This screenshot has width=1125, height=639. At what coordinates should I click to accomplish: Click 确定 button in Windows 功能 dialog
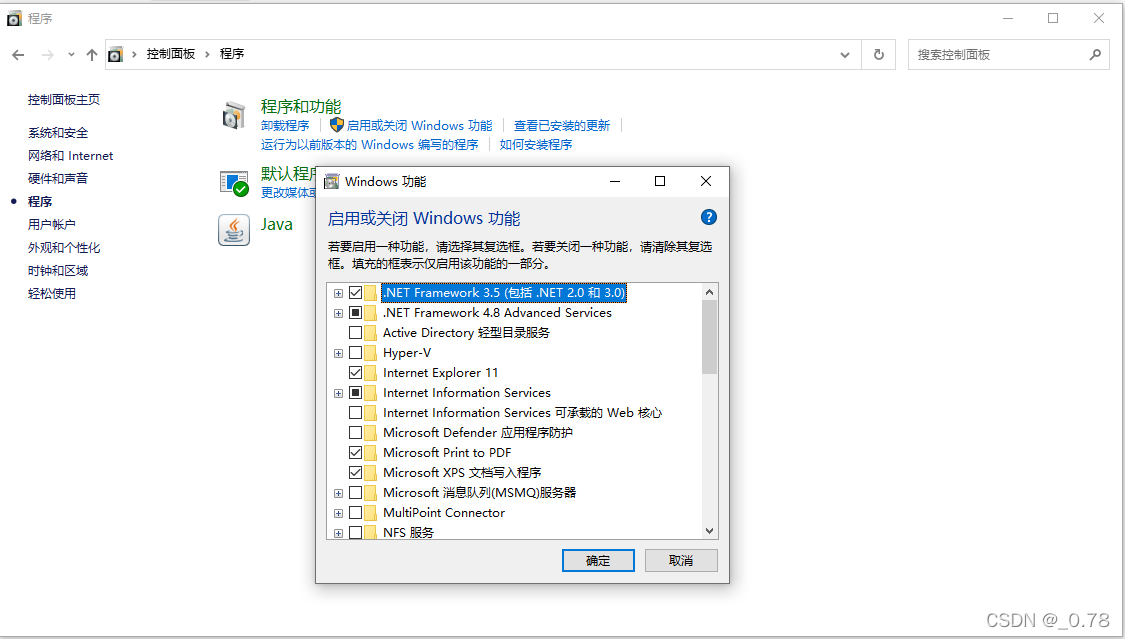click(x=598, y=560)
